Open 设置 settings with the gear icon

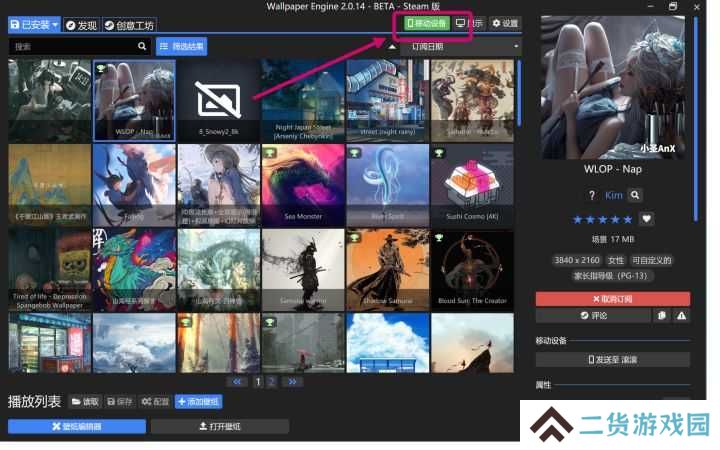[505, 23]
